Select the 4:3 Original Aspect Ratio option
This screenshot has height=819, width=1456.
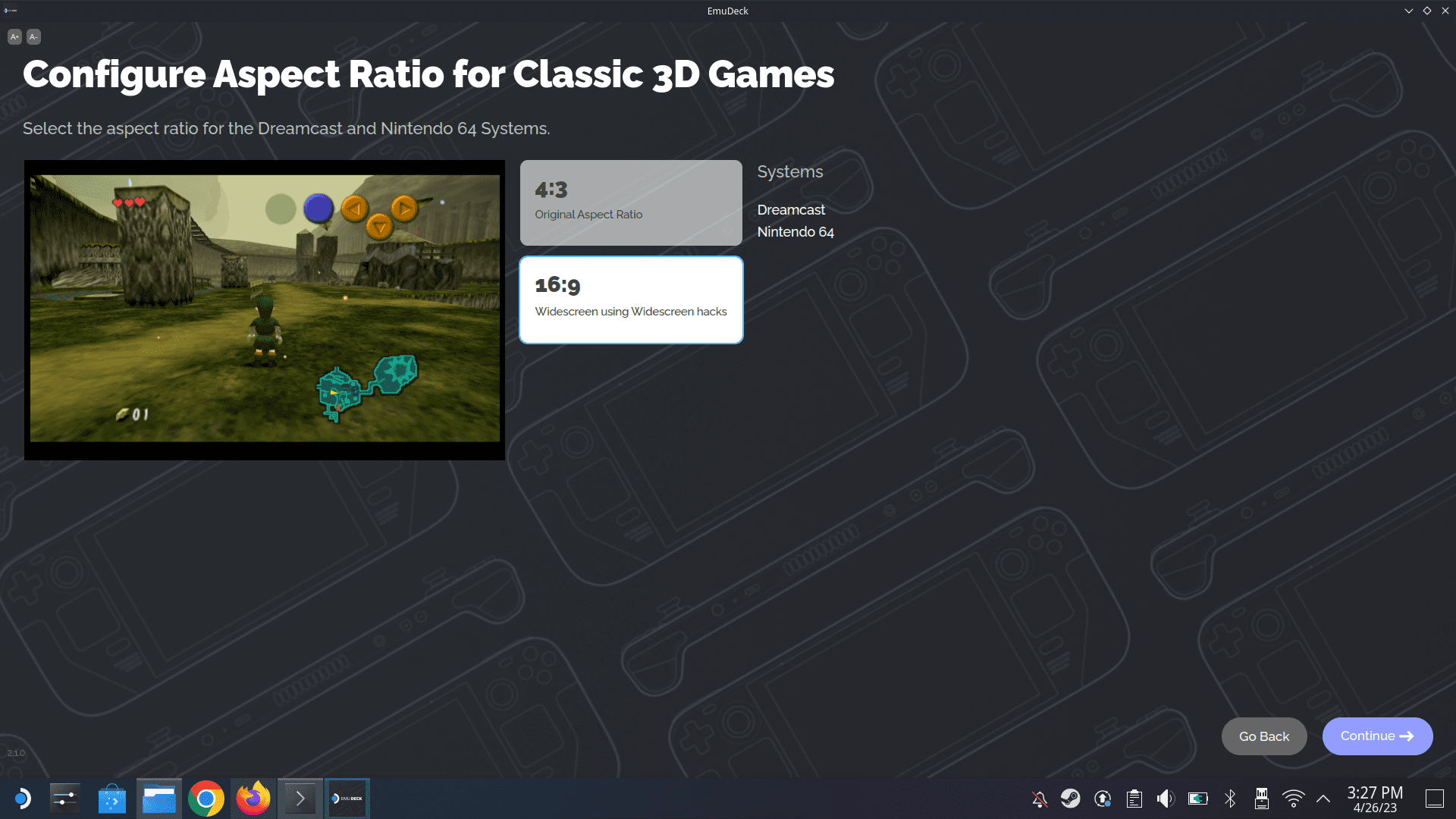point(631,202)
